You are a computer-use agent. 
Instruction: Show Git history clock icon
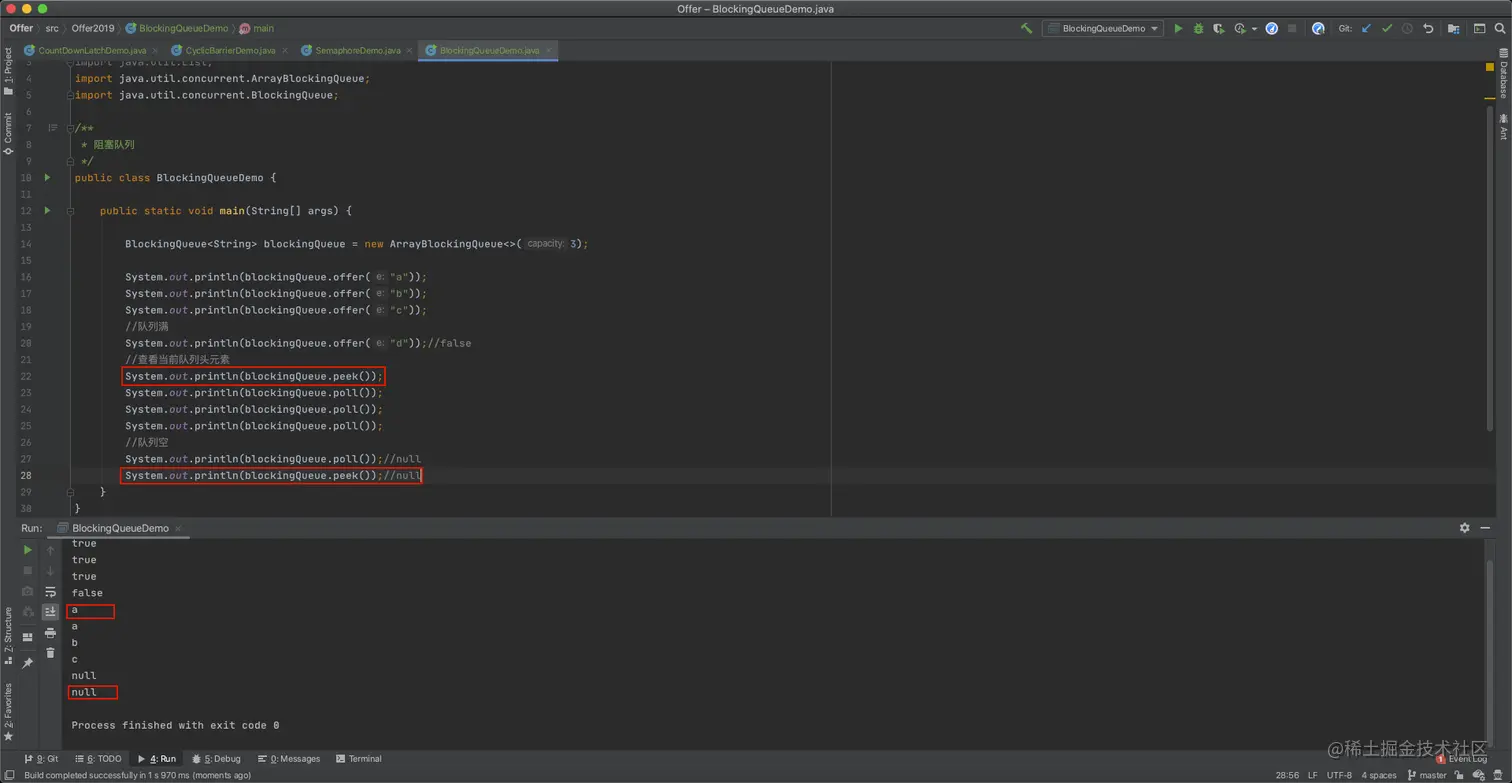coord(1407,29)
